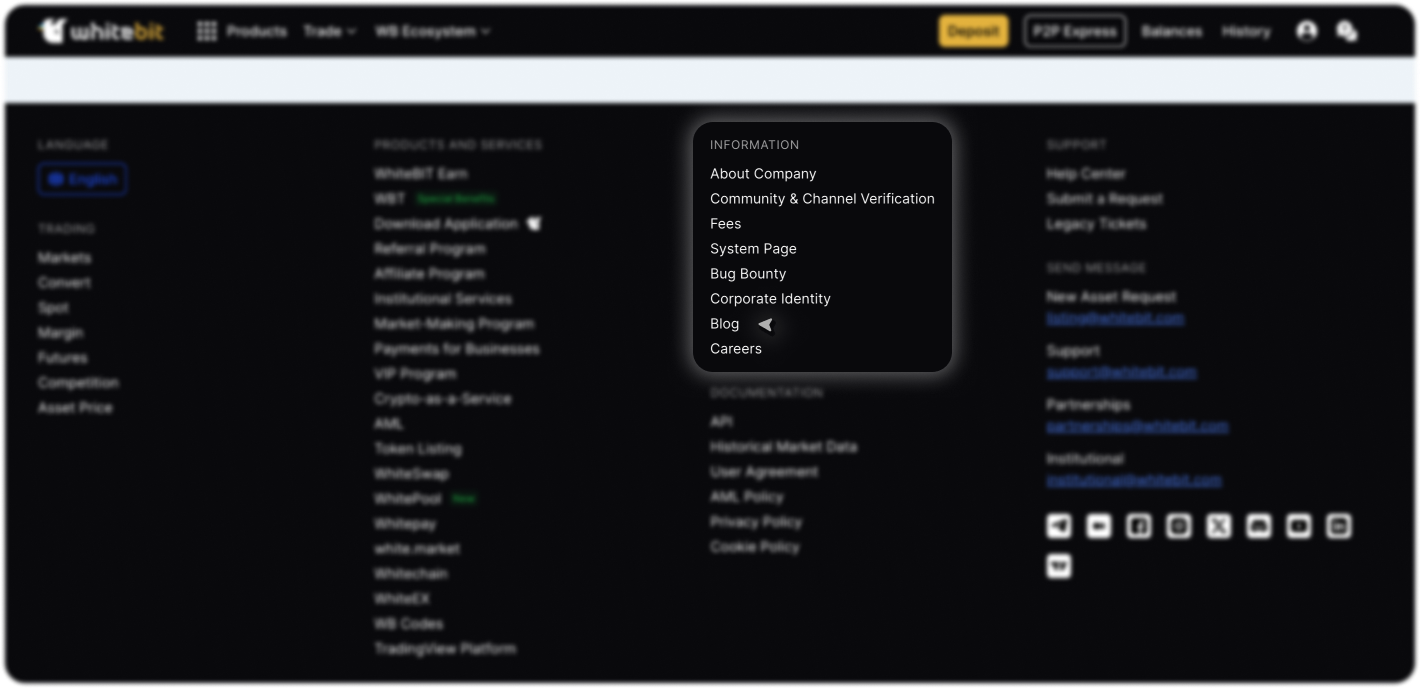The height and width of the screenshot is (688, 1420).
Task: Open the VIP Program link
Action: pos(415,374)
